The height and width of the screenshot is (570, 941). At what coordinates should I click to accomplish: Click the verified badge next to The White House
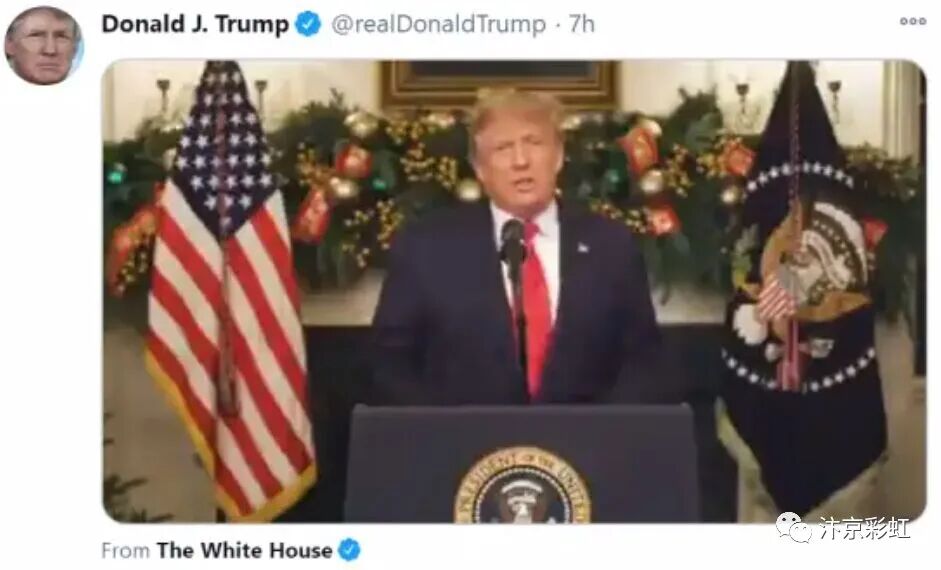coord(350,550)
